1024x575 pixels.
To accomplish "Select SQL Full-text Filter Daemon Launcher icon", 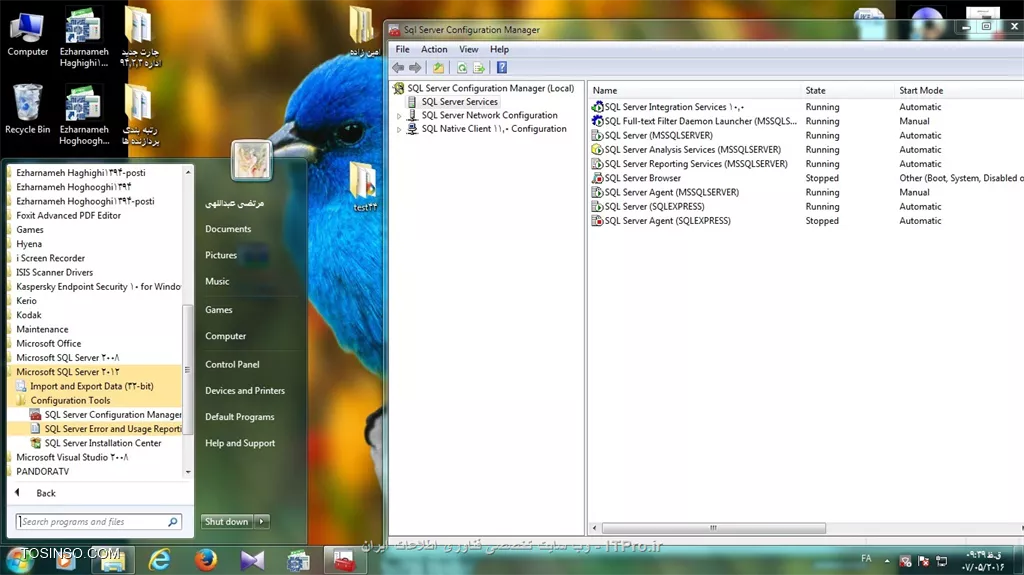I will 597,121.
